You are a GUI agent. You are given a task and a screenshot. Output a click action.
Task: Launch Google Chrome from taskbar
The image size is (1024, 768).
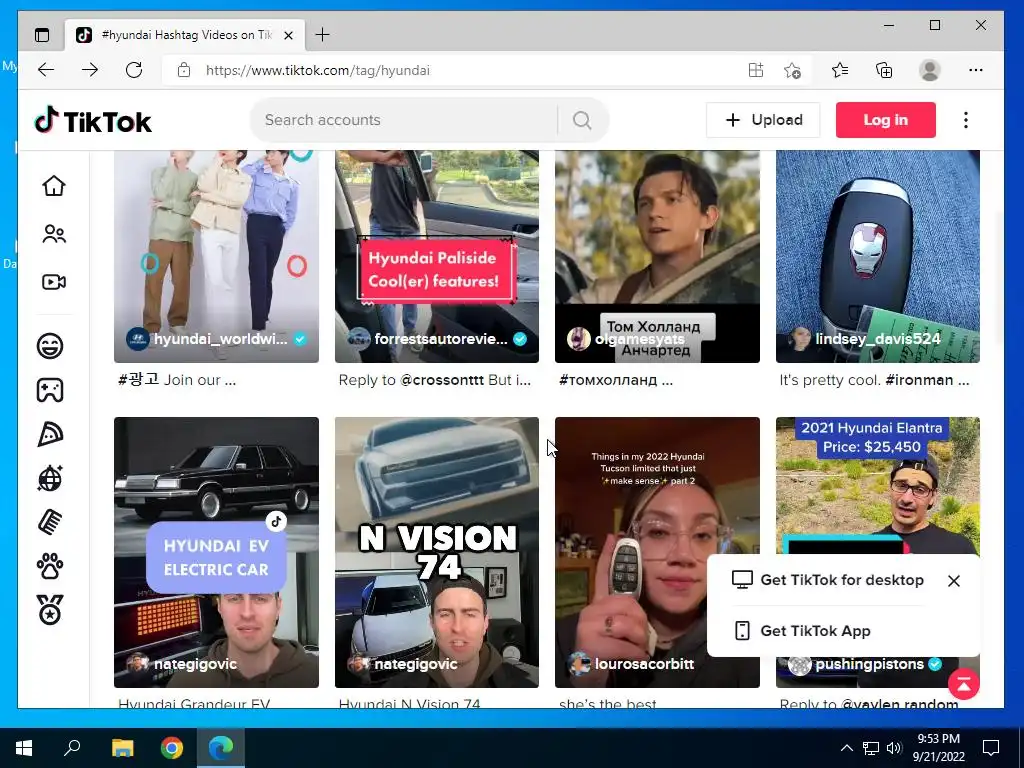172,748
